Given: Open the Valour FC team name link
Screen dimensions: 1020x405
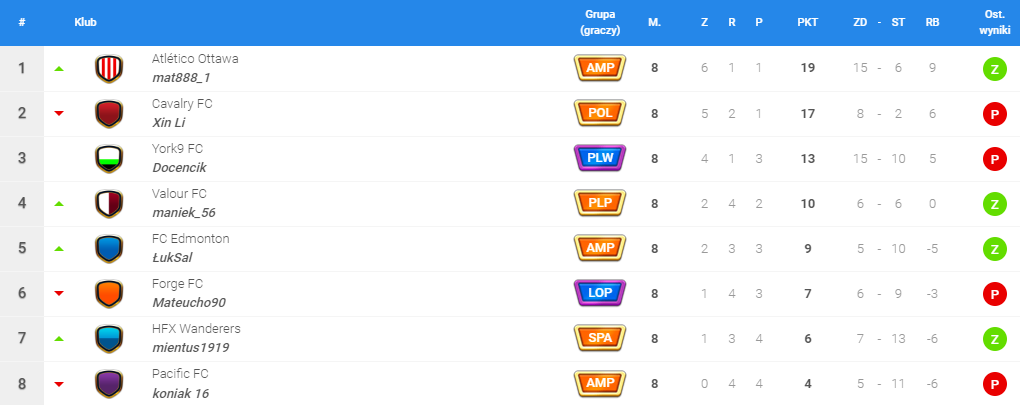Looking at the screenshot, I should 180,194.
